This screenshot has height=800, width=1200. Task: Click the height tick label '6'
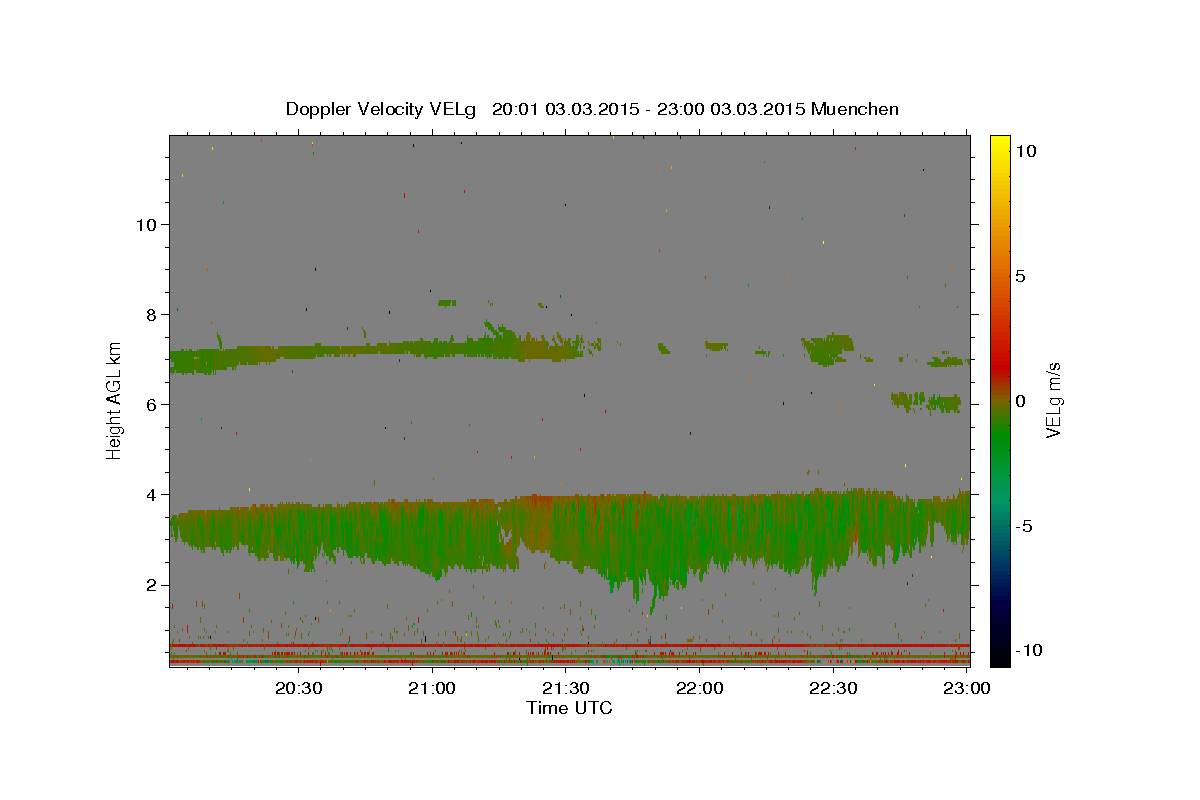[x=152, y=404]
